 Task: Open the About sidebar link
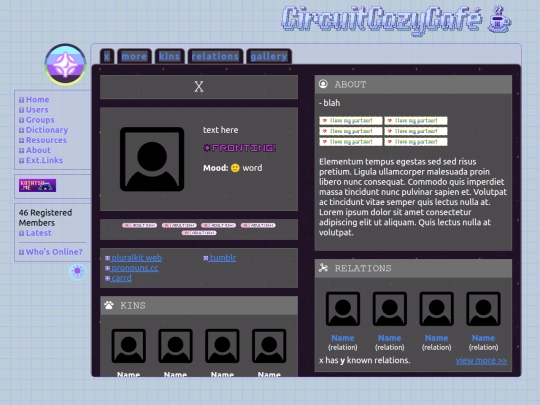click(x=38, y=150)
